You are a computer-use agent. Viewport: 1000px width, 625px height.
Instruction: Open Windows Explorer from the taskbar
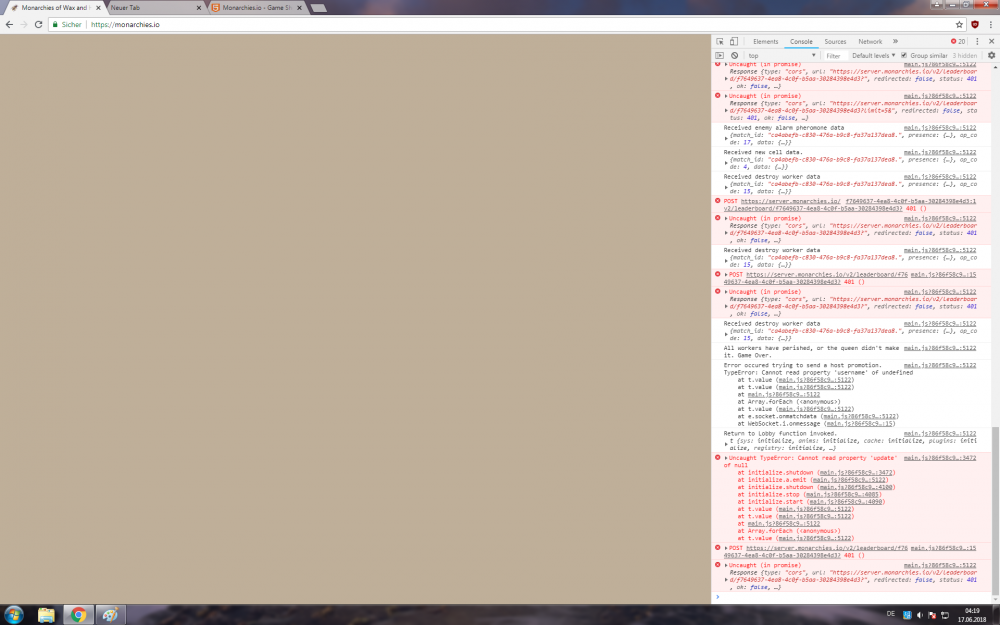(46, 615)
